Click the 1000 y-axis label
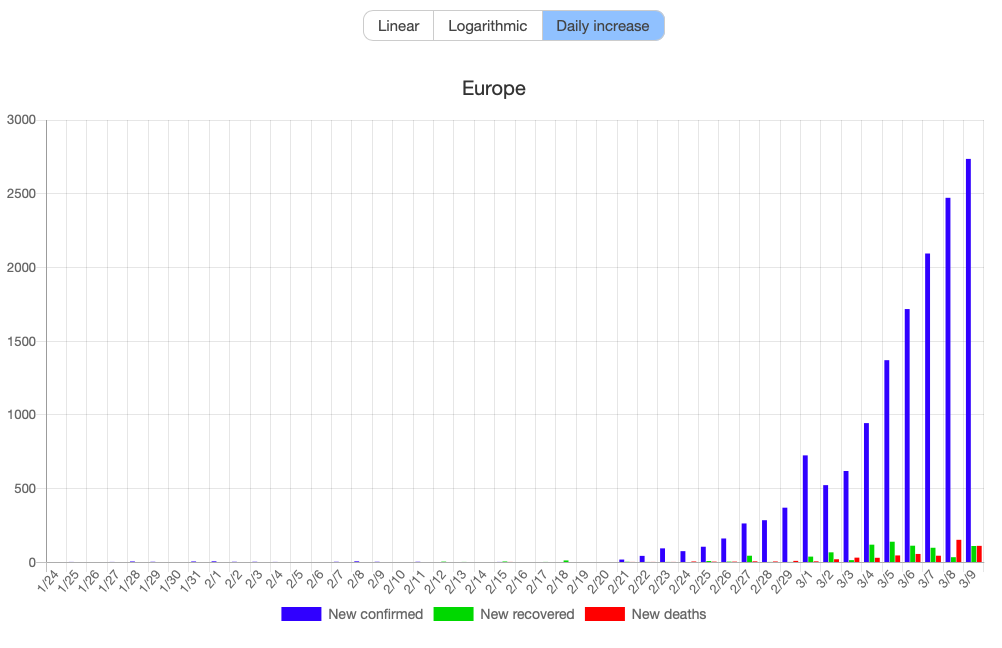The height and width of the screenshot is (648, 1002). [21, 415]
